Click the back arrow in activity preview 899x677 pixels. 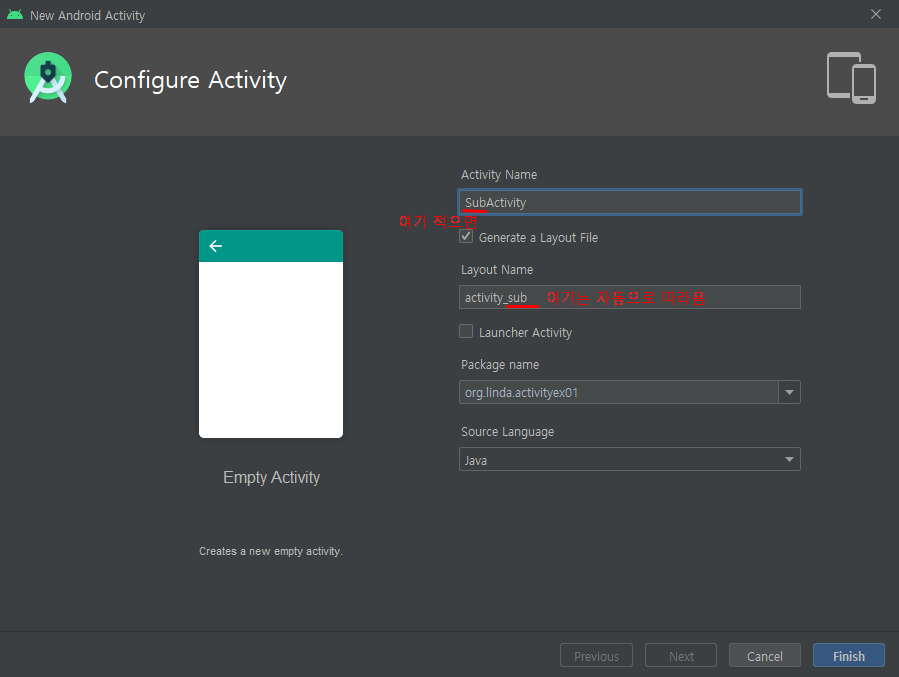[x=216, y=246]
